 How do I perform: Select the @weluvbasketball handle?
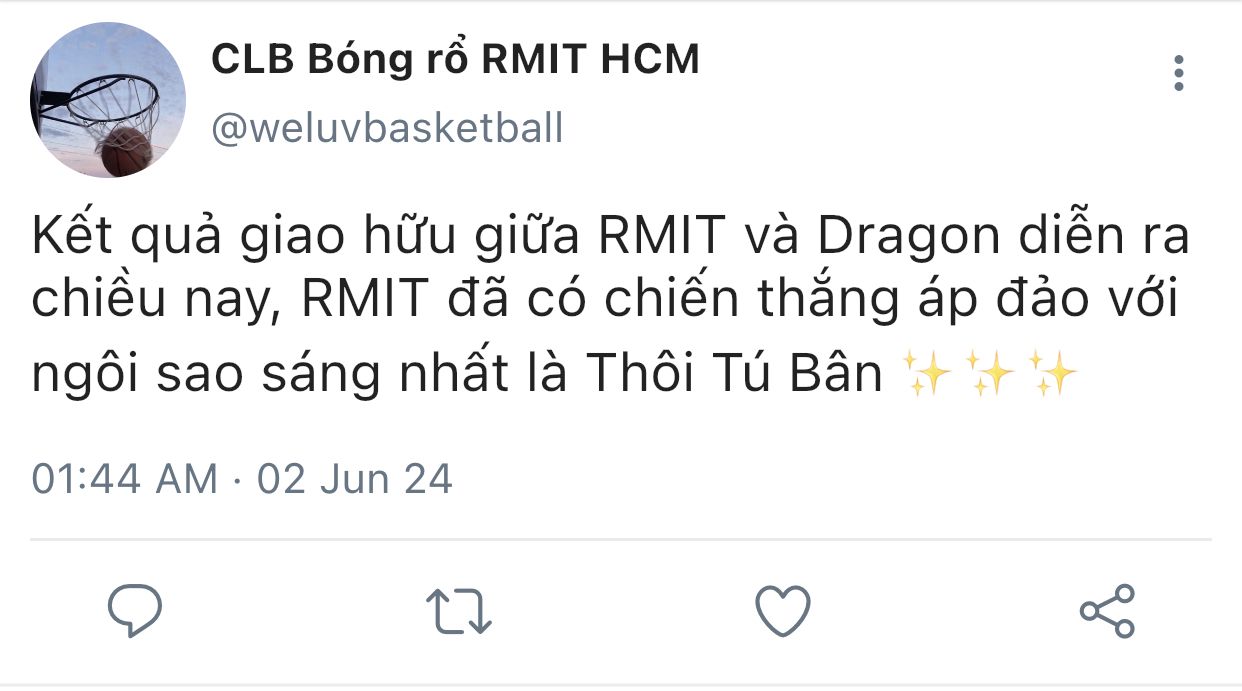pyautogui.click(x=387, y=128)
